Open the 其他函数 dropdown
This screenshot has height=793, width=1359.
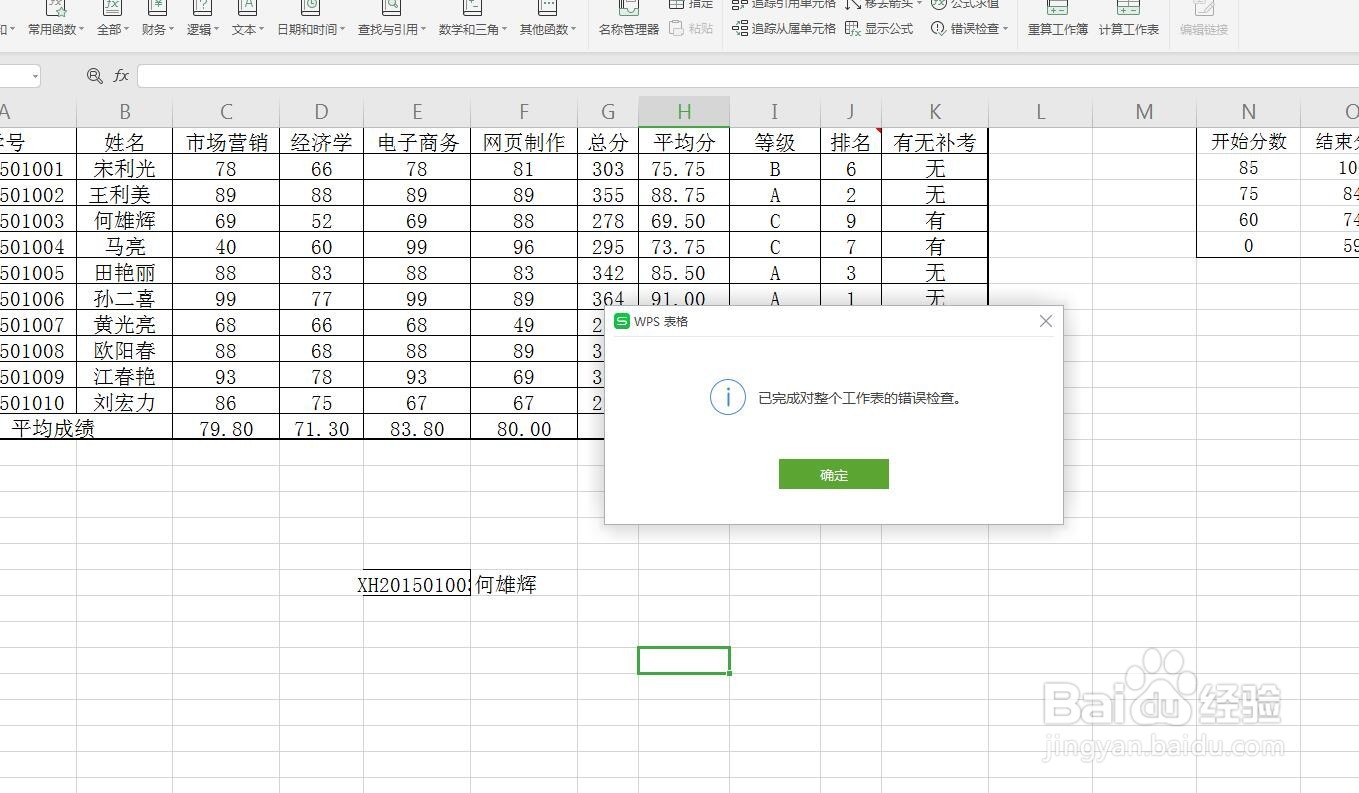coord(547,19)
